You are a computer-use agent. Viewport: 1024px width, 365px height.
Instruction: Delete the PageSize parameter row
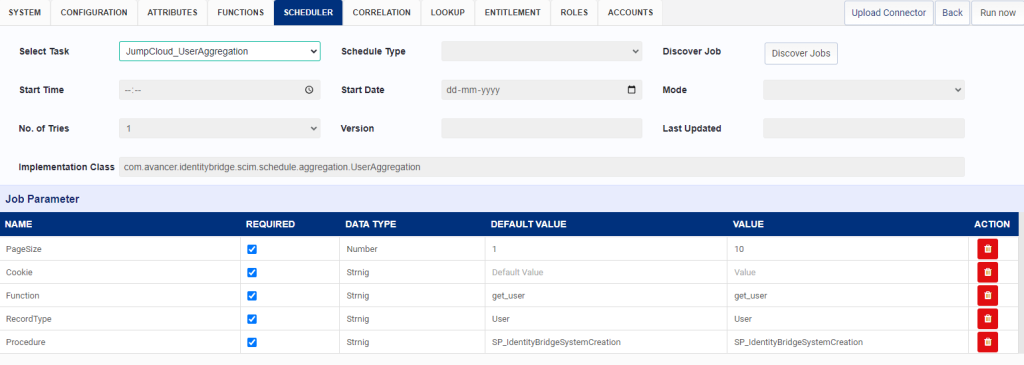(x=987, y=249)
